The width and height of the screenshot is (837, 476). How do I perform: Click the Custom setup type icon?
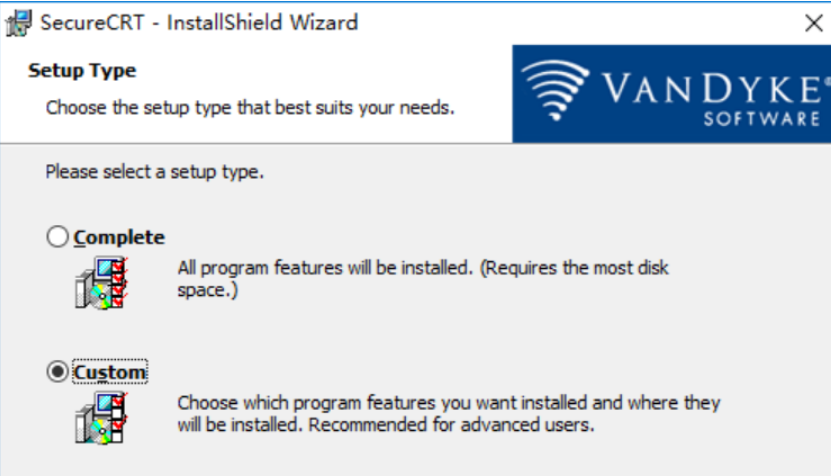point(102,417)
